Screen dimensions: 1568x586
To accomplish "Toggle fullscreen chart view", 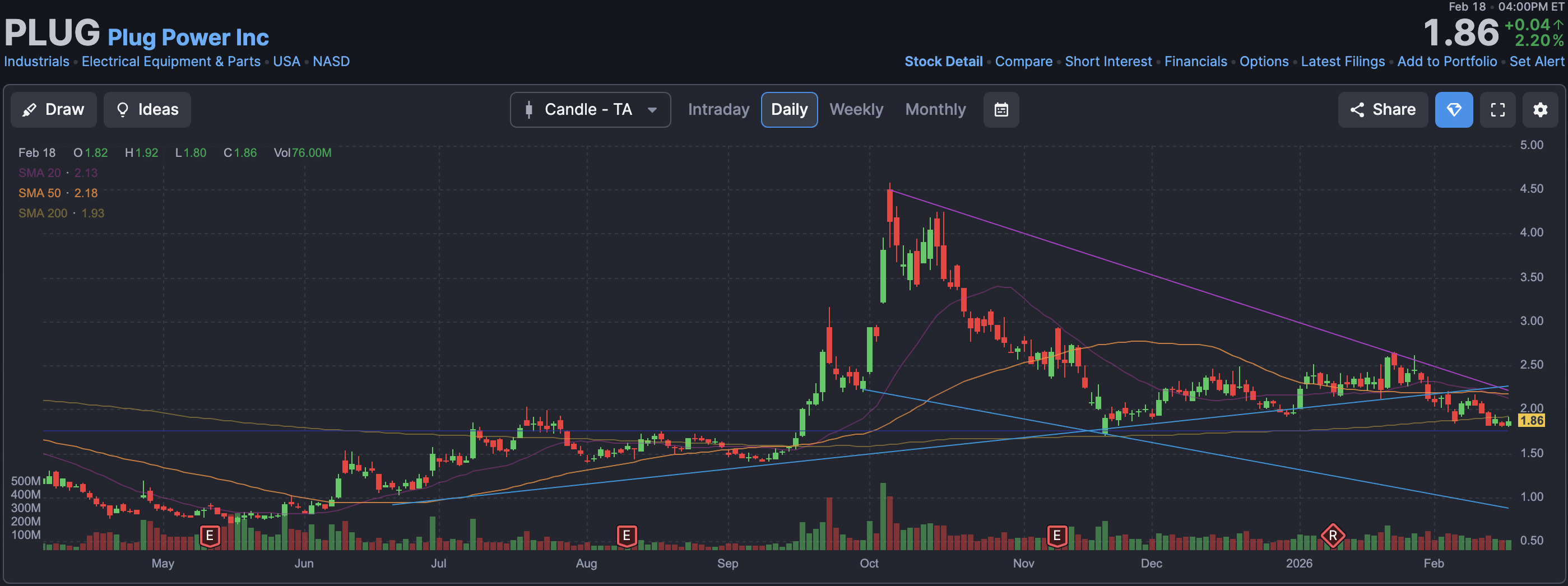I will pyautogui.click(x=1498, y=110).
